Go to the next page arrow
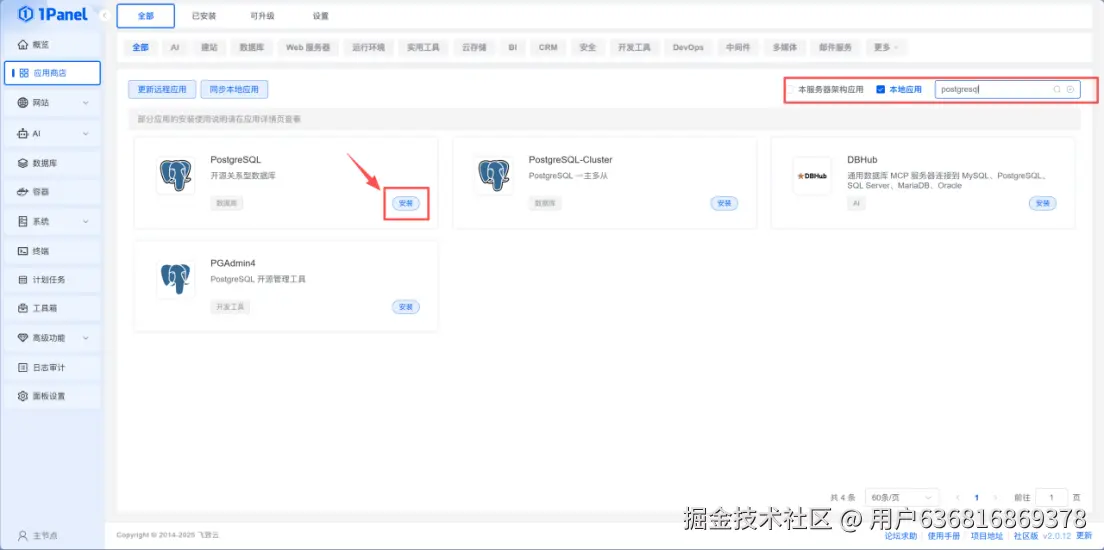Screen dimensions: 1104x550 coord(996,497)
